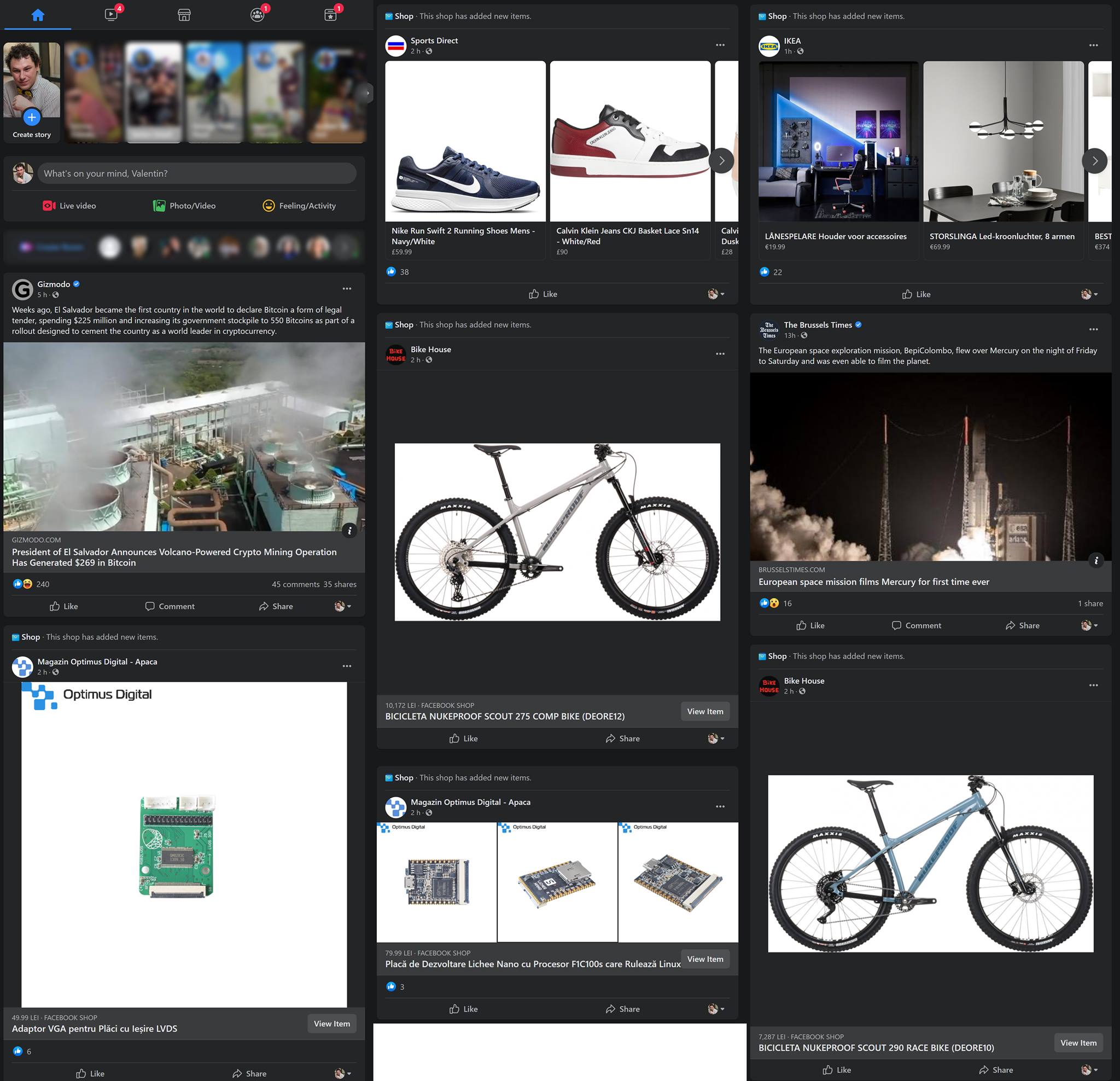This screenshot has width=1120, height=1081.
Task: Open the profile selector dropdown on the Sports Direct post
Action: [716, 294]
